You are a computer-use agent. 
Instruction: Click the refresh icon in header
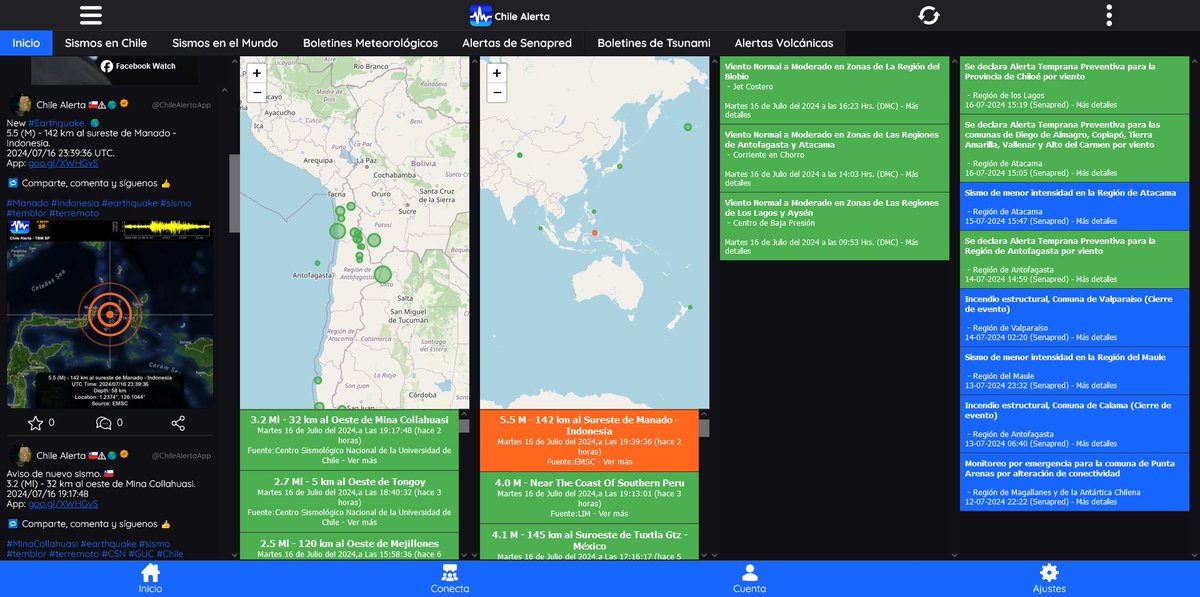click(x=929, y=15)
